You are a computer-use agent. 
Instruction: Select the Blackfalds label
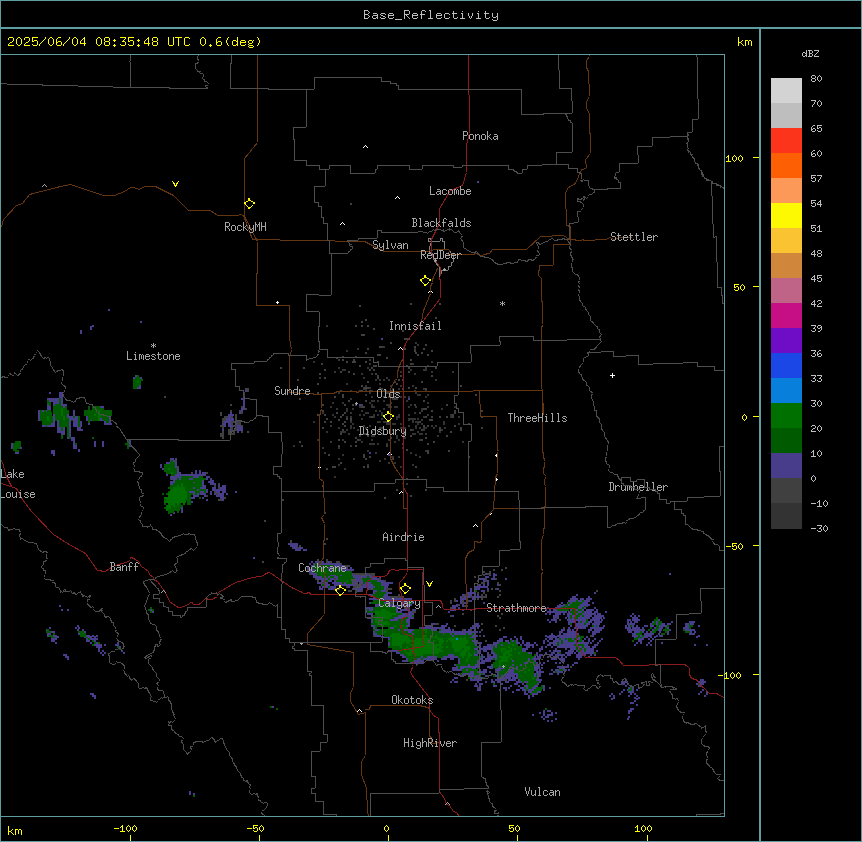click(x=441, y=223)
